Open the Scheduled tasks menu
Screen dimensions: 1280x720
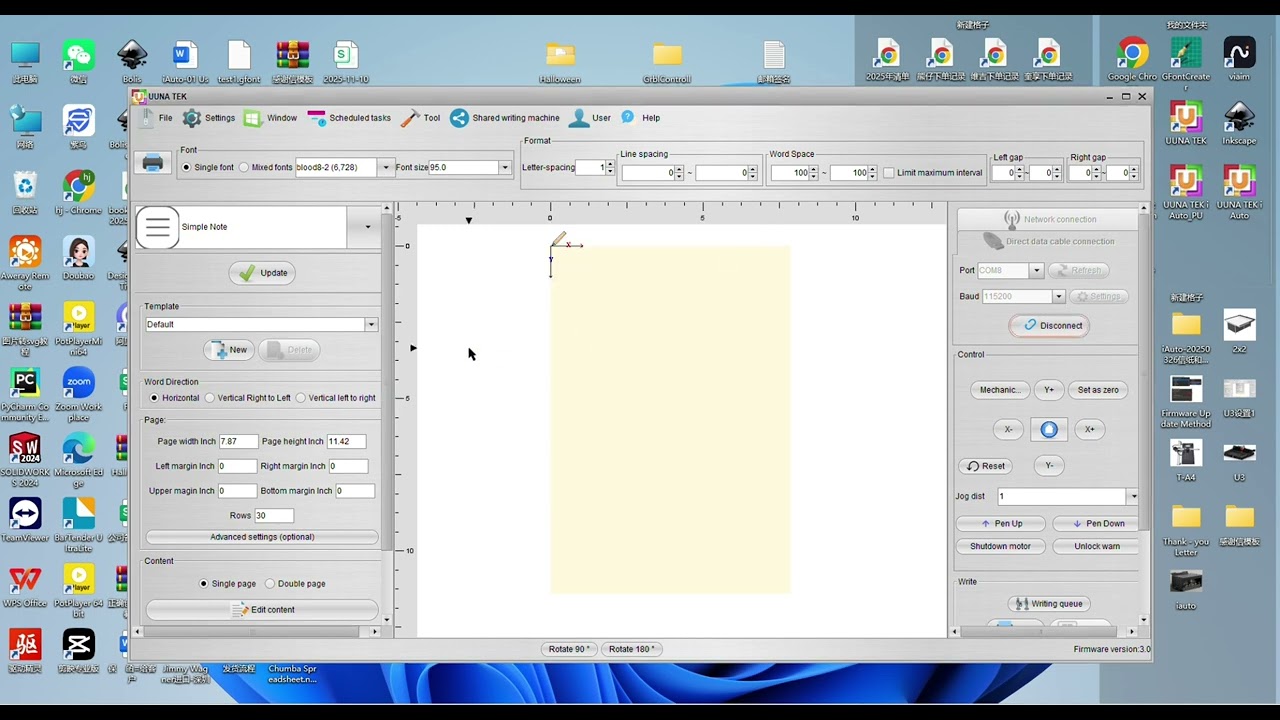(349, 118)
